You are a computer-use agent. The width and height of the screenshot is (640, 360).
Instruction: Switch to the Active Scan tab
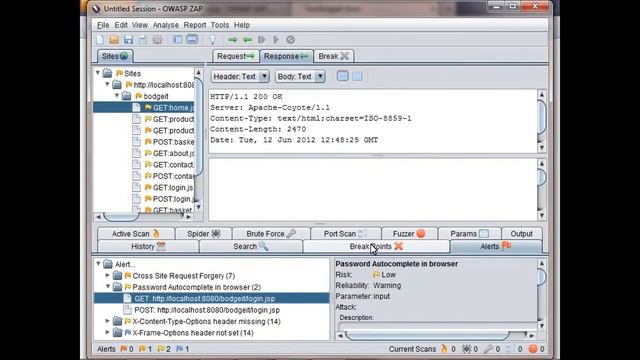coord(136,234)
